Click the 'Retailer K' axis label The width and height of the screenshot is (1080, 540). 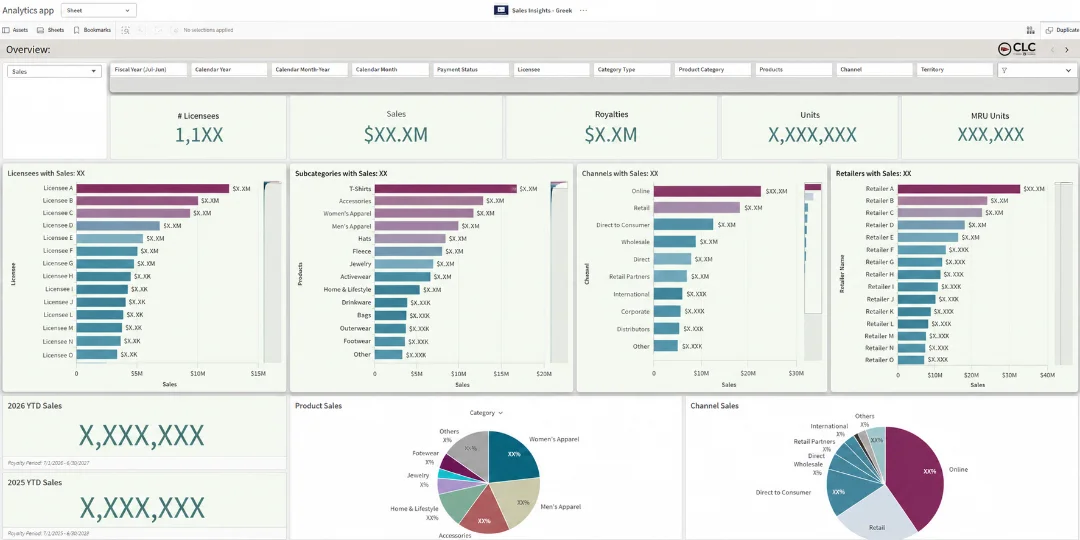click(x=880, y=311)
